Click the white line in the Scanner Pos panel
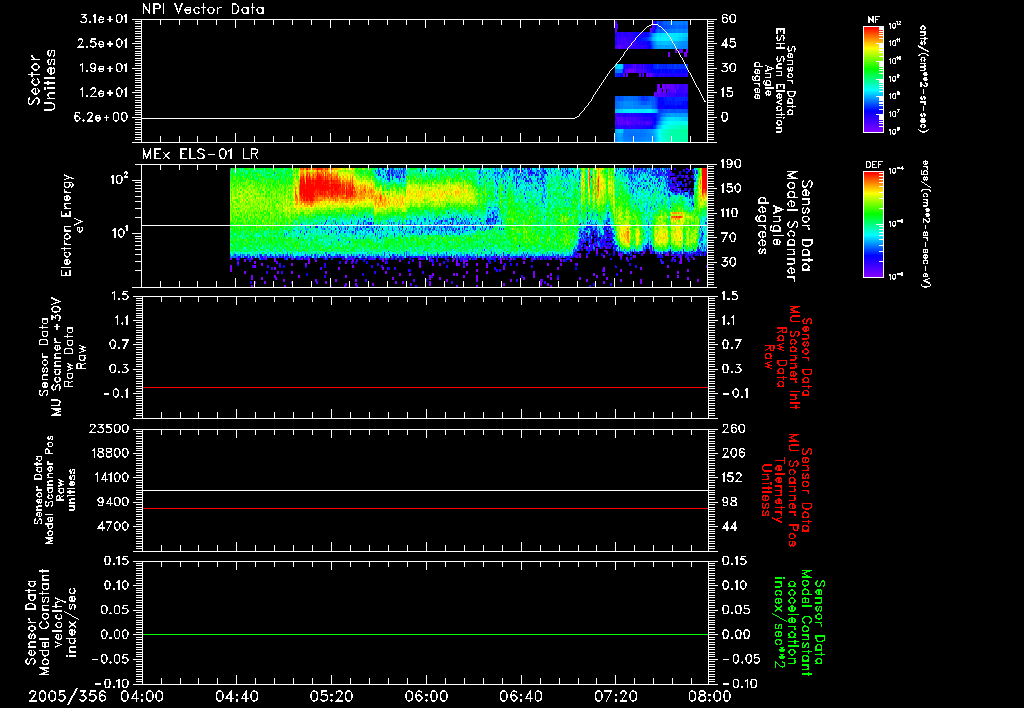The image size is (1024, 708). [425, 490]
